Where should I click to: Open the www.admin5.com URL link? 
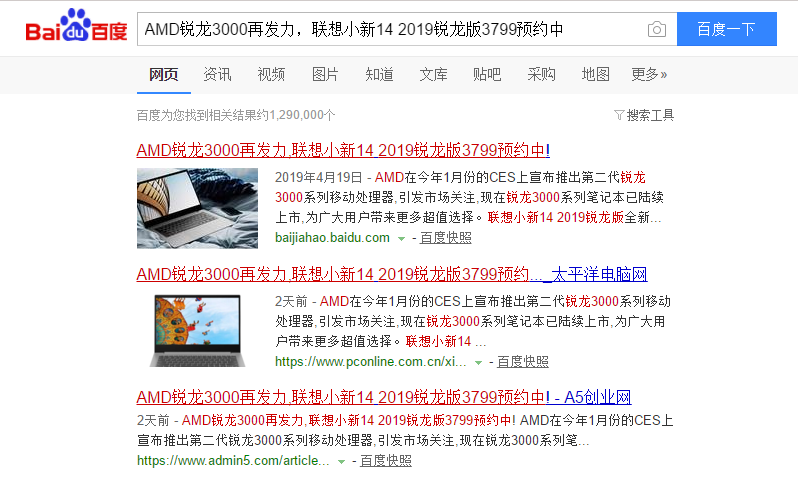(x=233, y=461)
